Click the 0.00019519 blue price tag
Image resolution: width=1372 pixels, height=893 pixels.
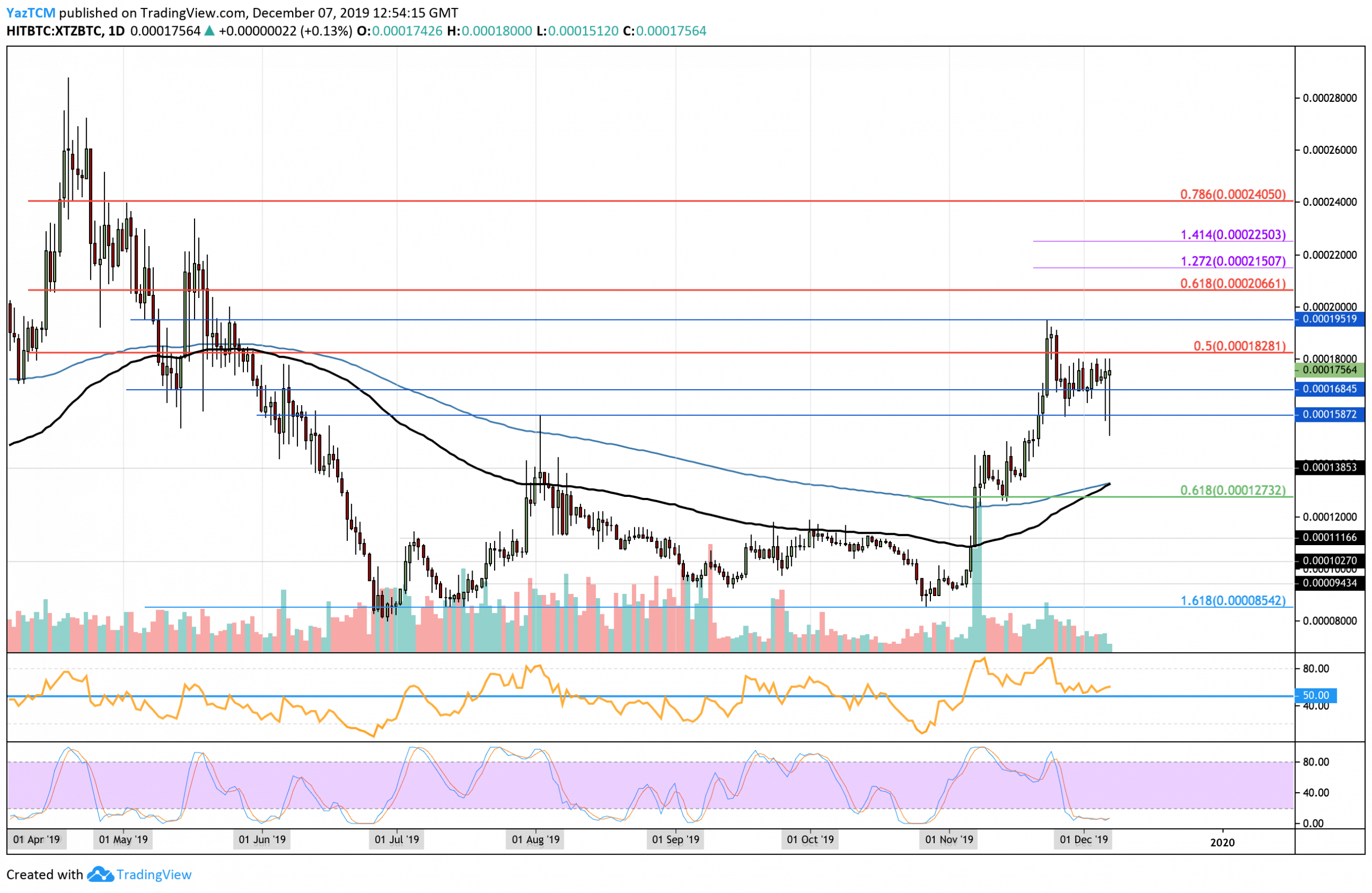1329,319
